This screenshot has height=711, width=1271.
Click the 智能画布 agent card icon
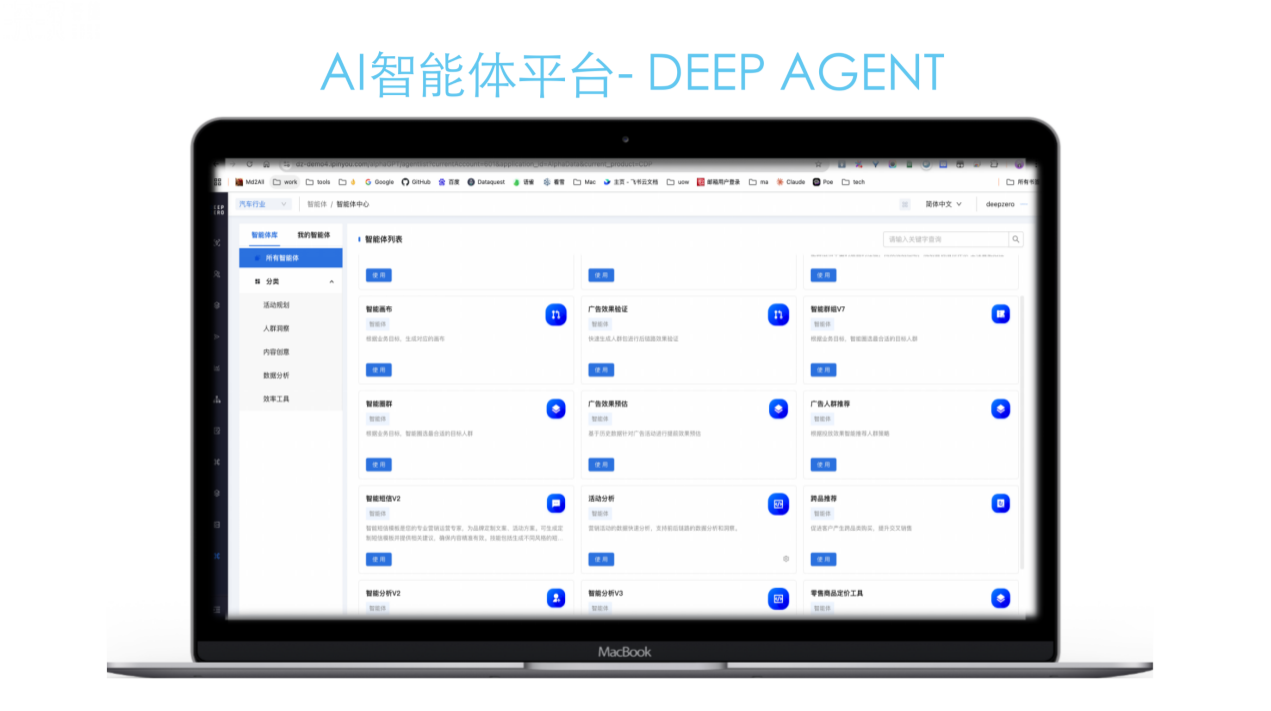point(556,313)
